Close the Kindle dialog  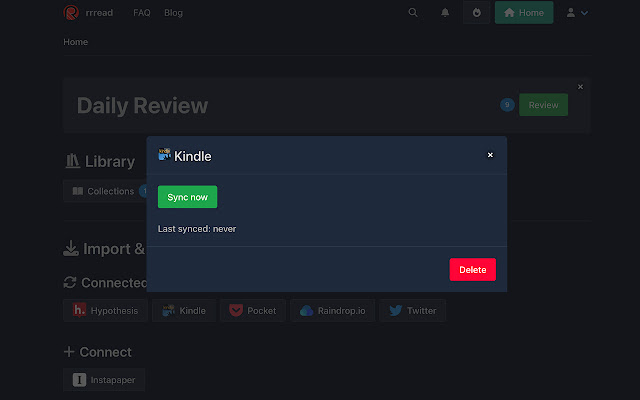pos(490,155)
